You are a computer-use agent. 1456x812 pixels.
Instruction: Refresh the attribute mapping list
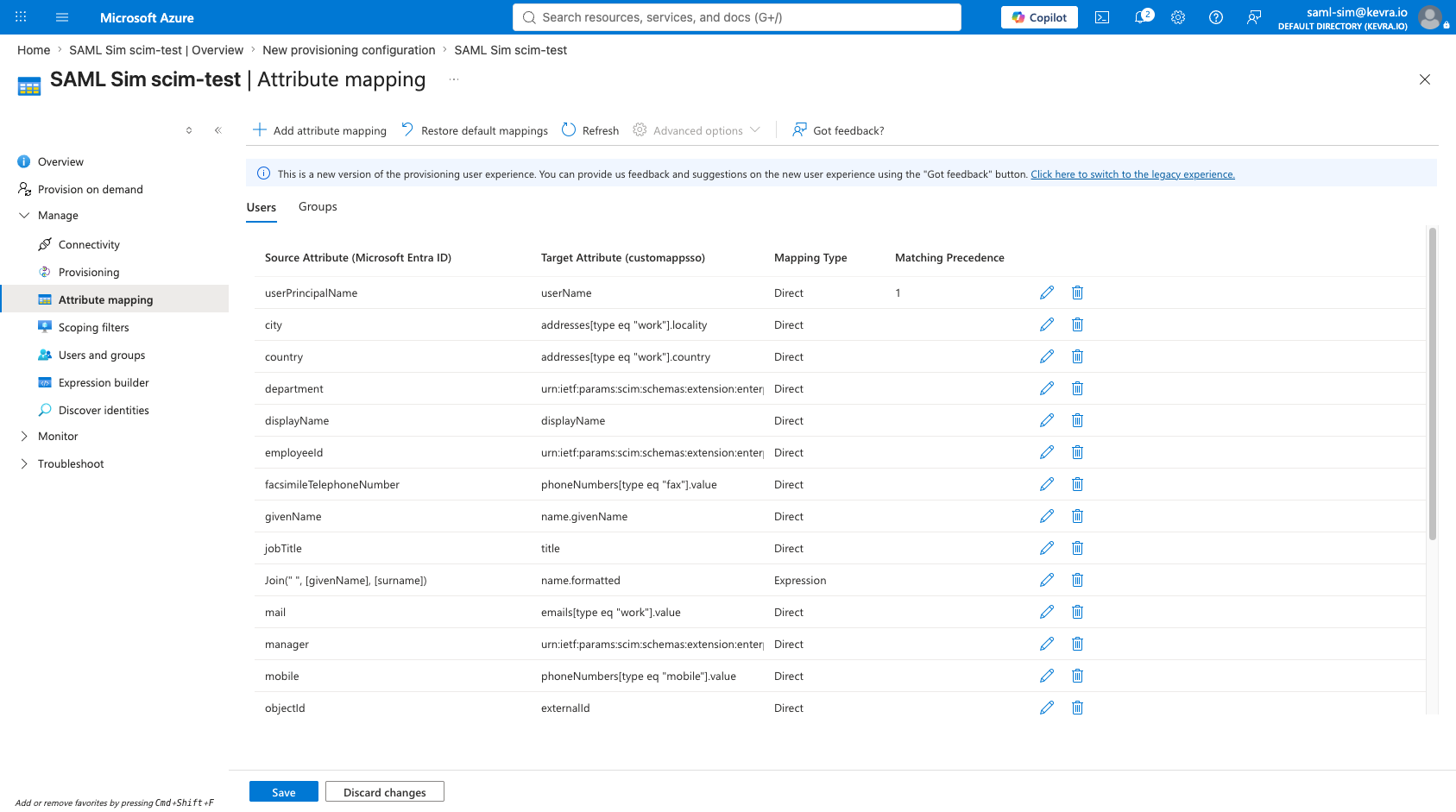tap(590, 130)
